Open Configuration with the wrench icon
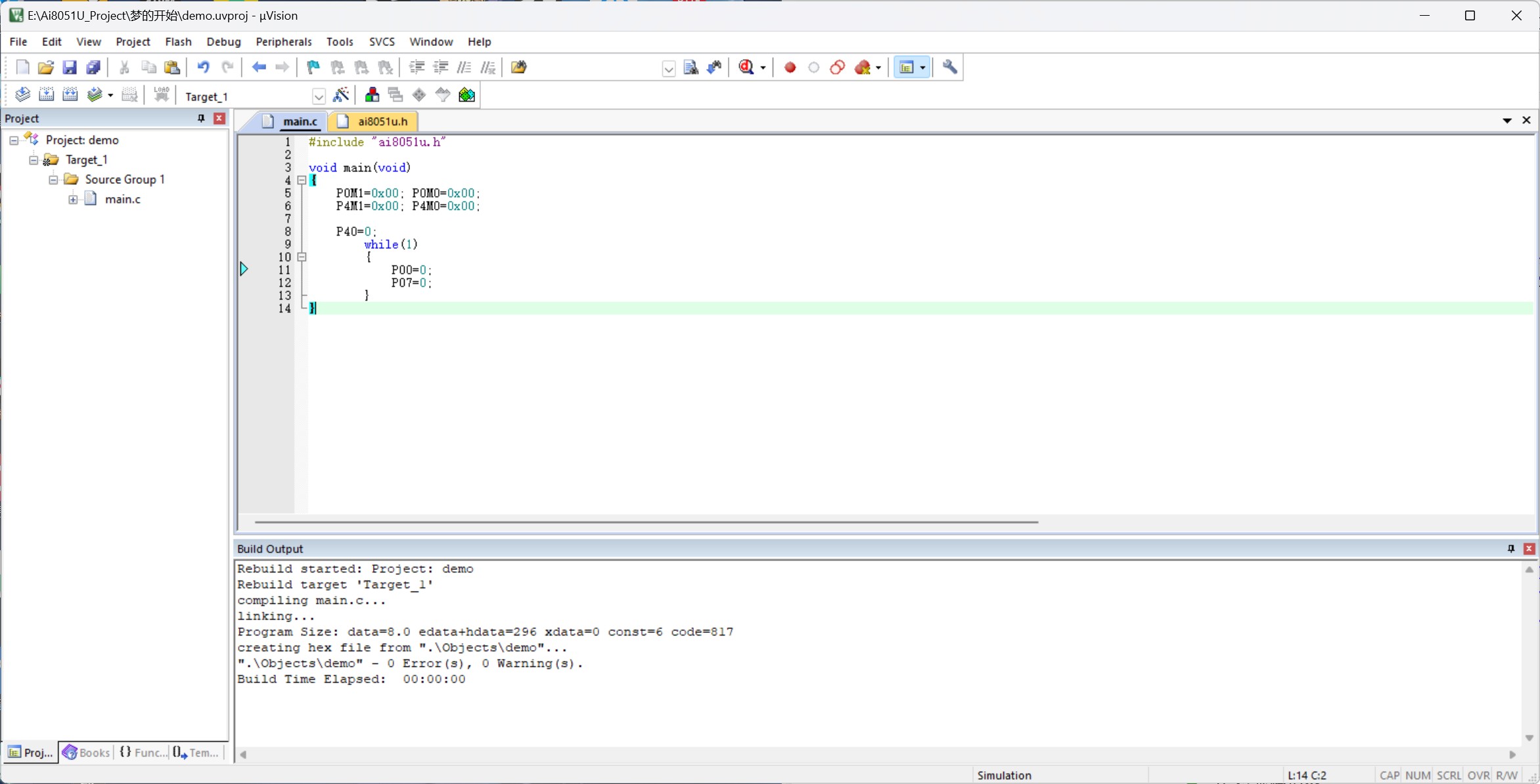This screenshot has height=784, width=1540. tap(949, 67)
